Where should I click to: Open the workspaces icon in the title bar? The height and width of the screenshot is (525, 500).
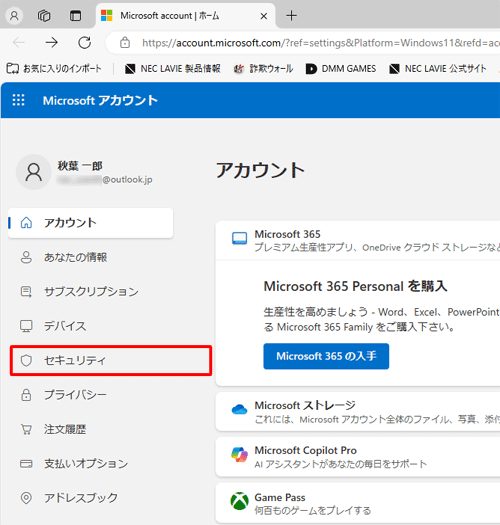click(x=44, y=15)
